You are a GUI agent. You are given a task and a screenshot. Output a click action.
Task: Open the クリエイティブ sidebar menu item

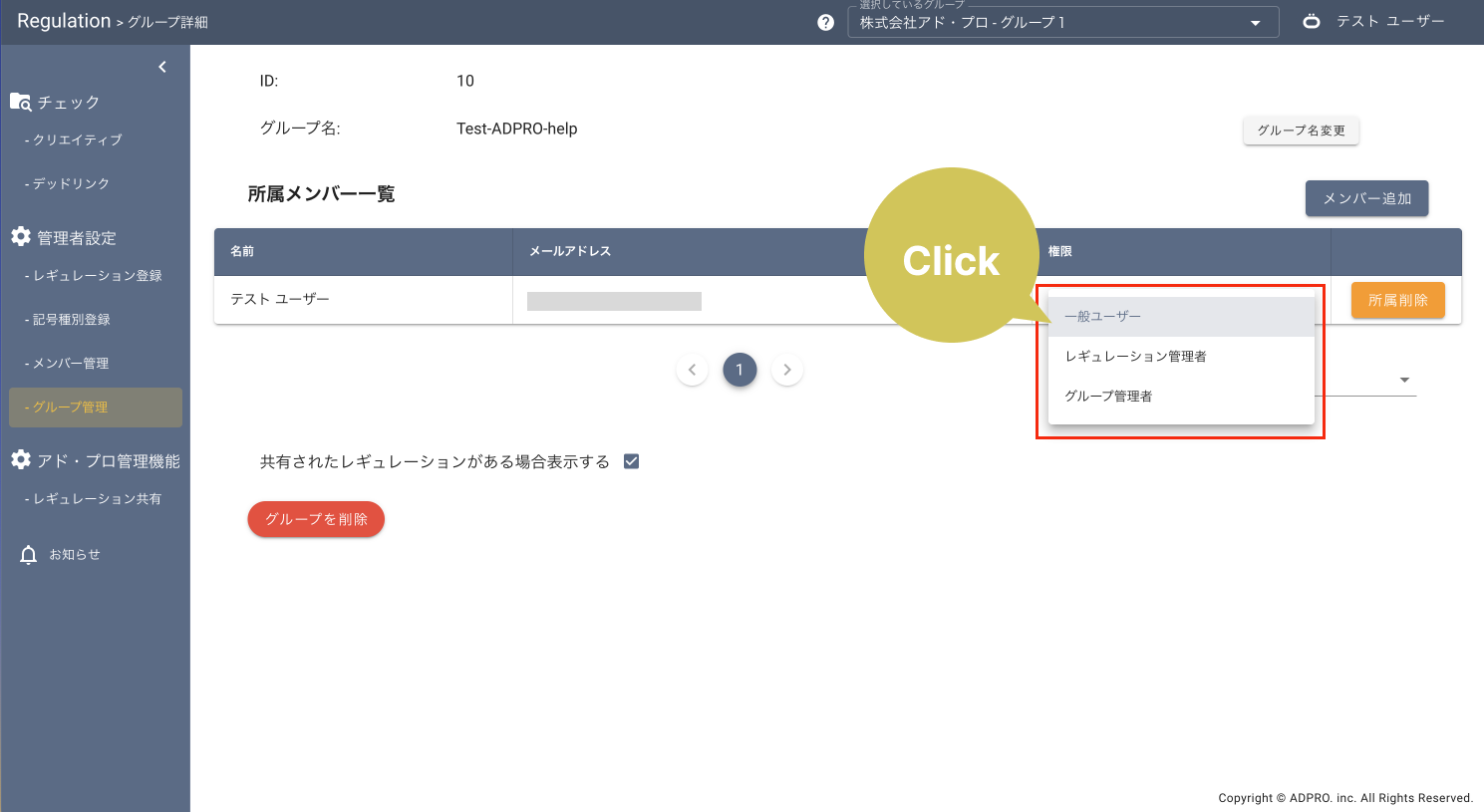click(x=77, y=140)
